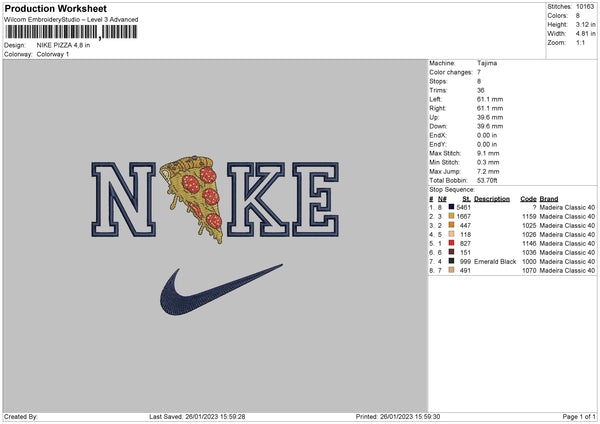This screenshot has height=424, width=600.
Task: Click the Machine value 'Tajima'
Action: tap(487, 63)
